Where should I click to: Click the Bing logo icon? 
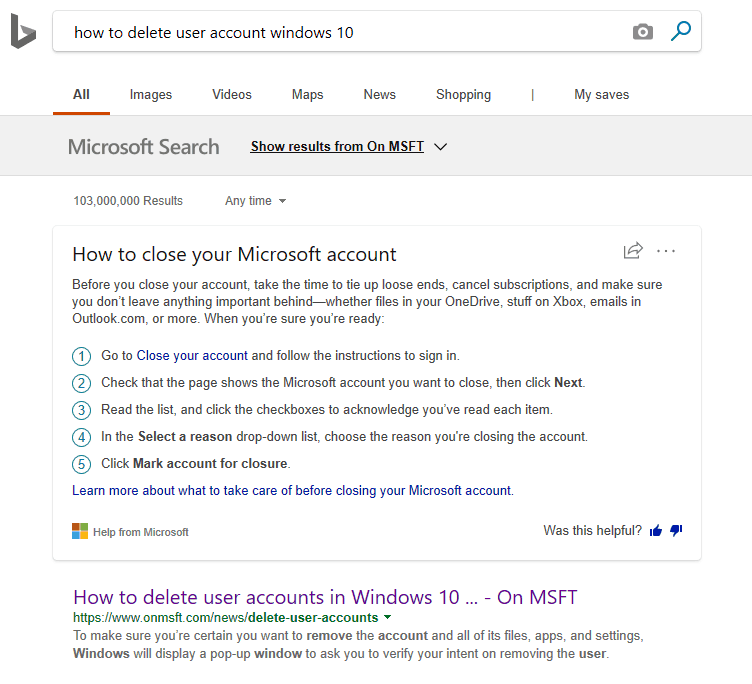coord(23,32)
